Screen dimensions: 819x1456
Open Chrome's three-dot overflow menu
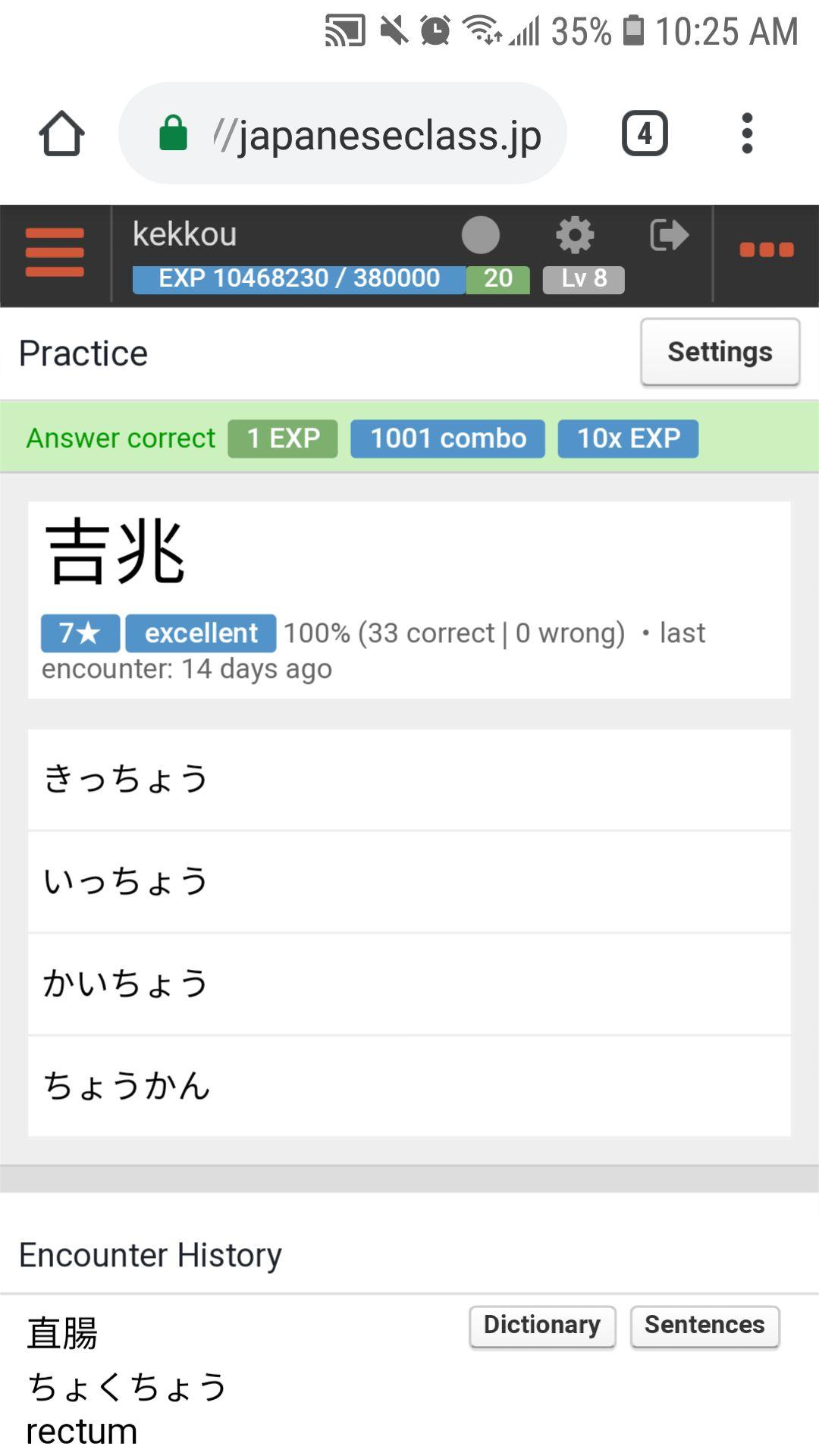747,133
